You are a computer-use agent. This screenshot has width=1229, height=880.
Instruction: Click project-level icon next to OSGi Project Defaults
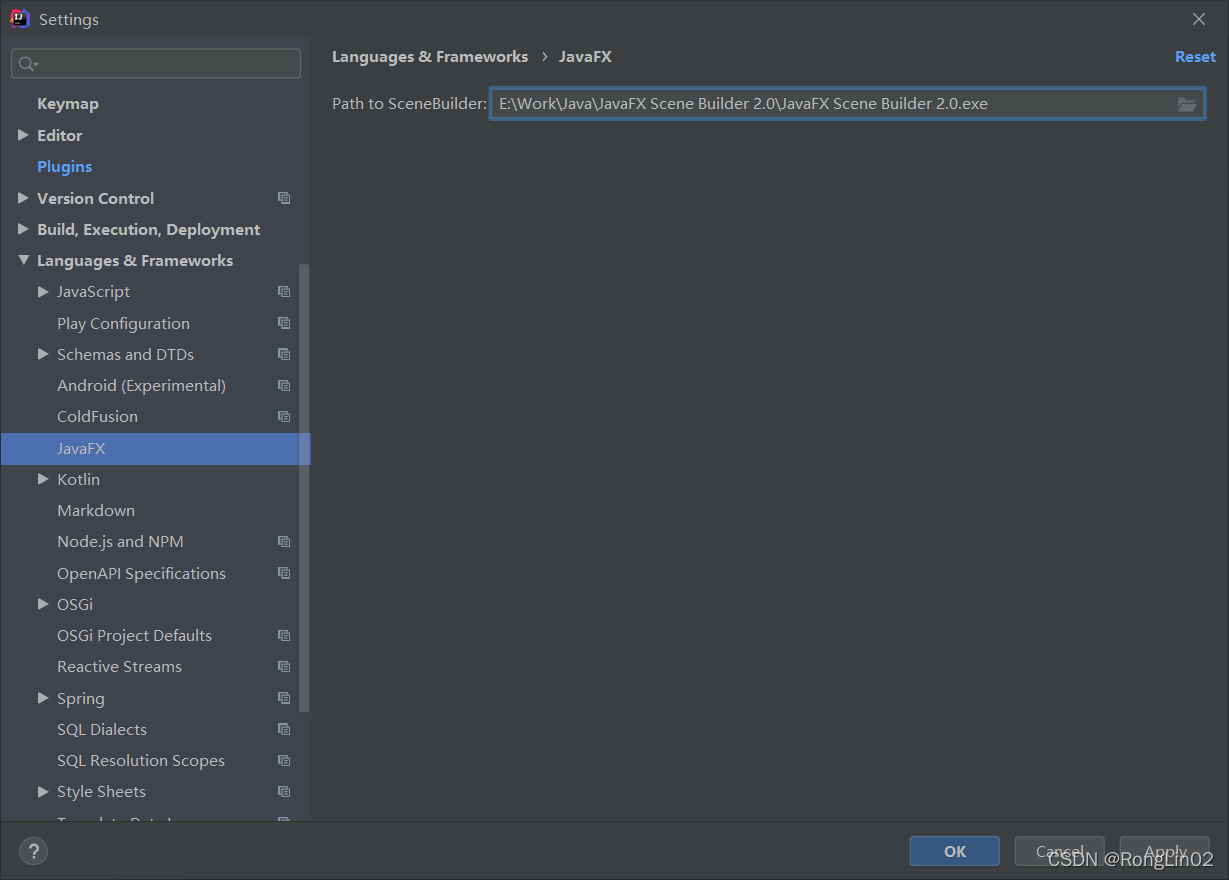point(284,635)
